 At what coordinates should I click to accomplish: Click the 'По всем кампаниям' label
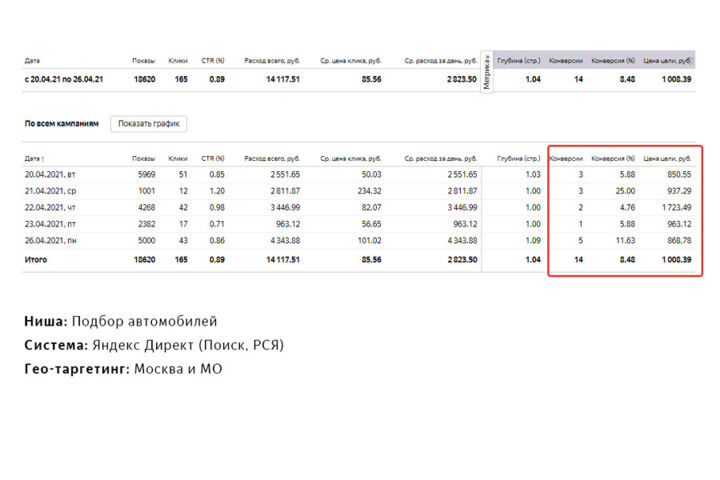(x=62, y=124)
